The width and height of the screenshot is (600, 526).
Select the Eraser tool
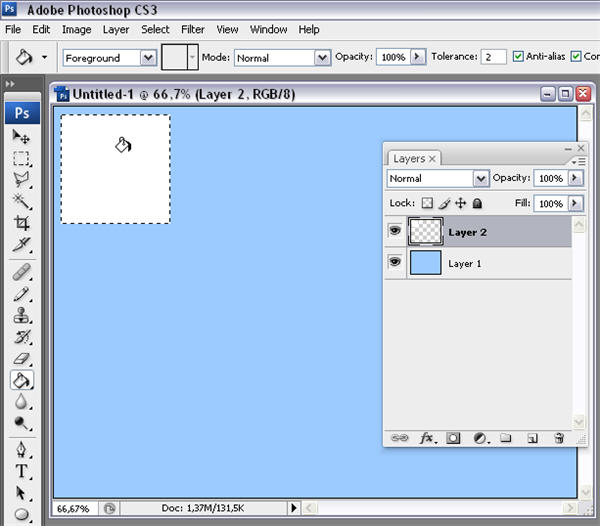pos(21,358)
